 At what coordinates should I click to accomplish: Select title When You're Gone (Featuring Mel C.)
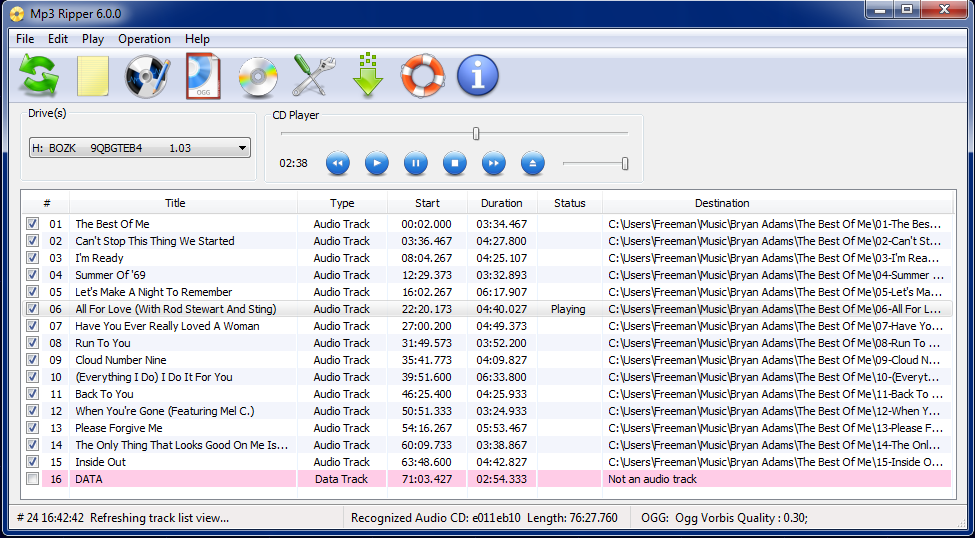pos(165,411)
